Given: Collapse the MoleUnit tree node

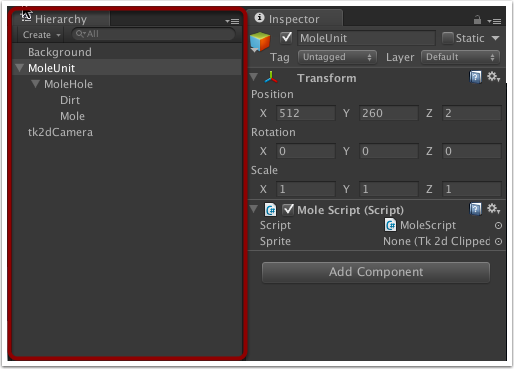Looking at the screenshot, I should tap(20, 68).
